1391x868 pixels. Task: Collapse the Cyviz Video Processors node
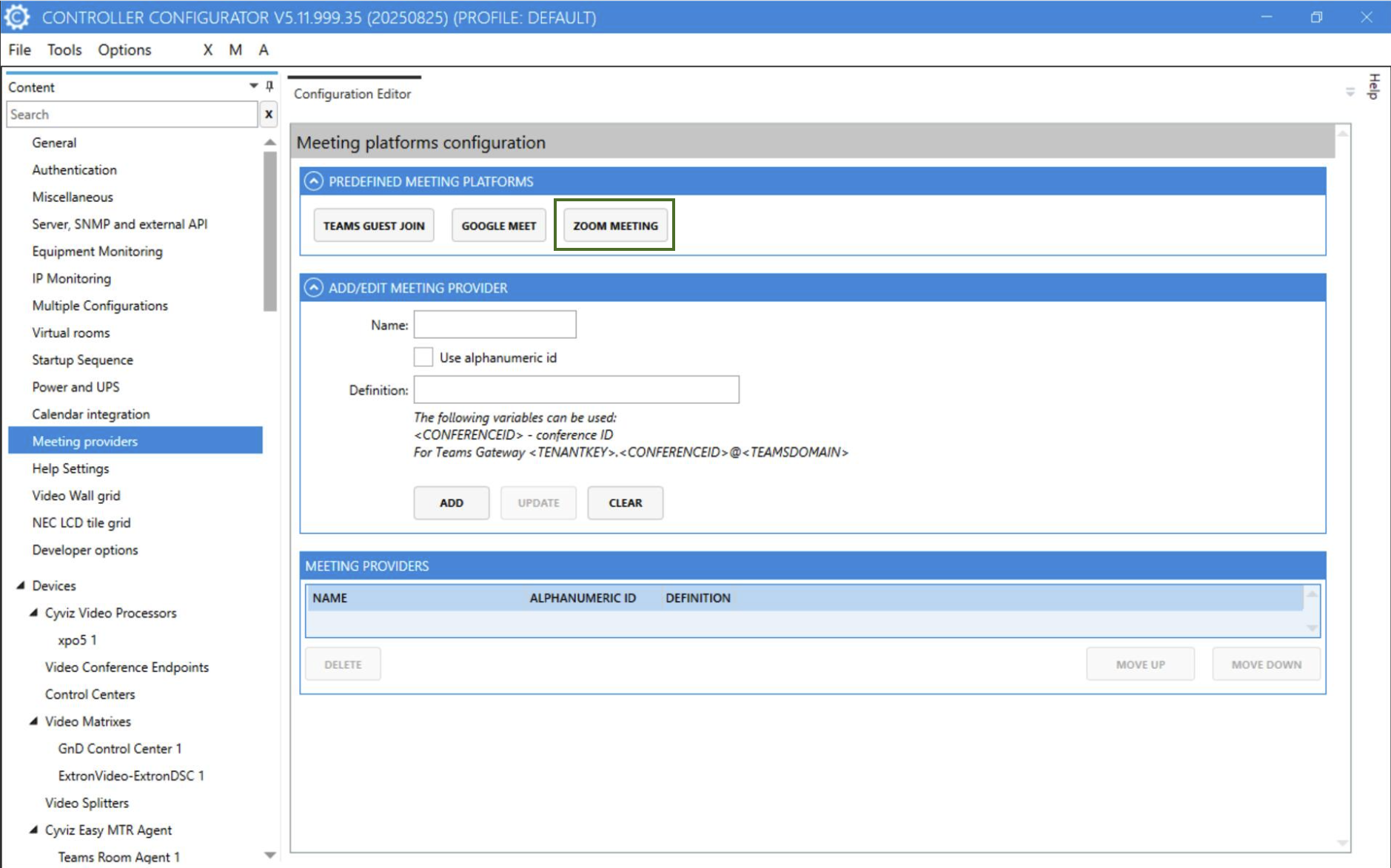[x=34, y=613]
